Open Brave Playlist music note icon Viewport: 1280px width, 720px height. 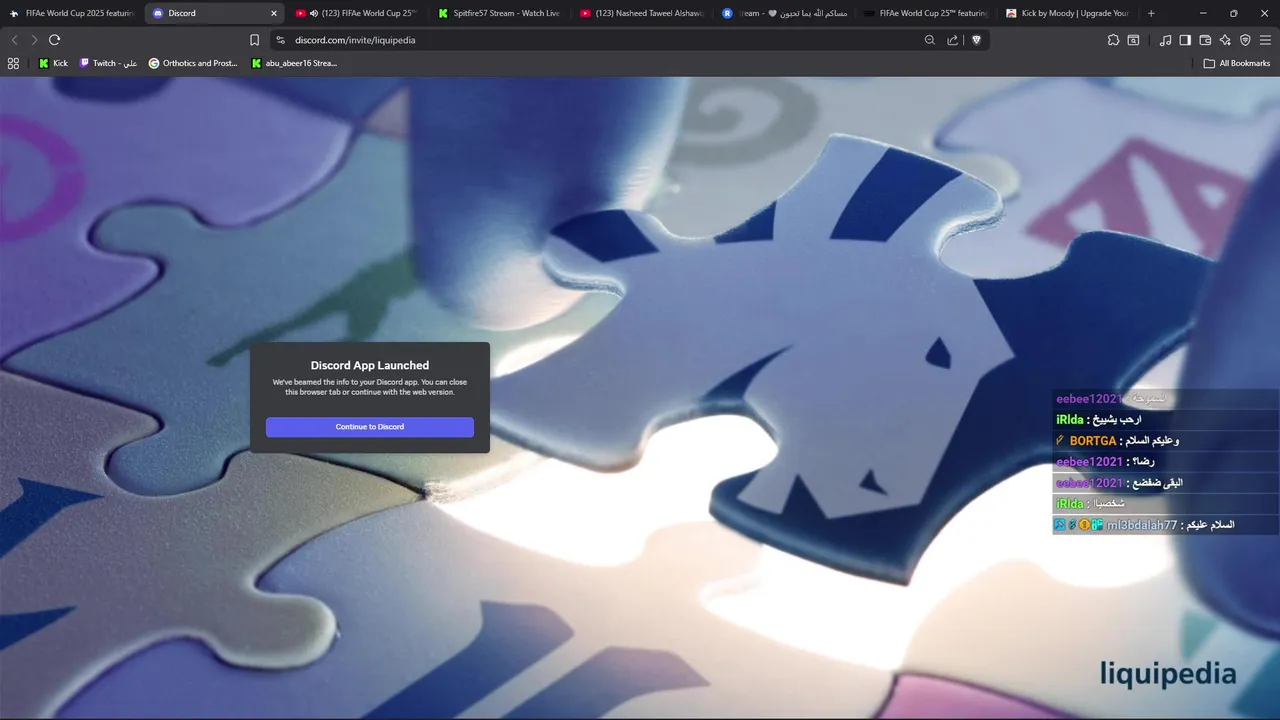[x=1165, y=40]
